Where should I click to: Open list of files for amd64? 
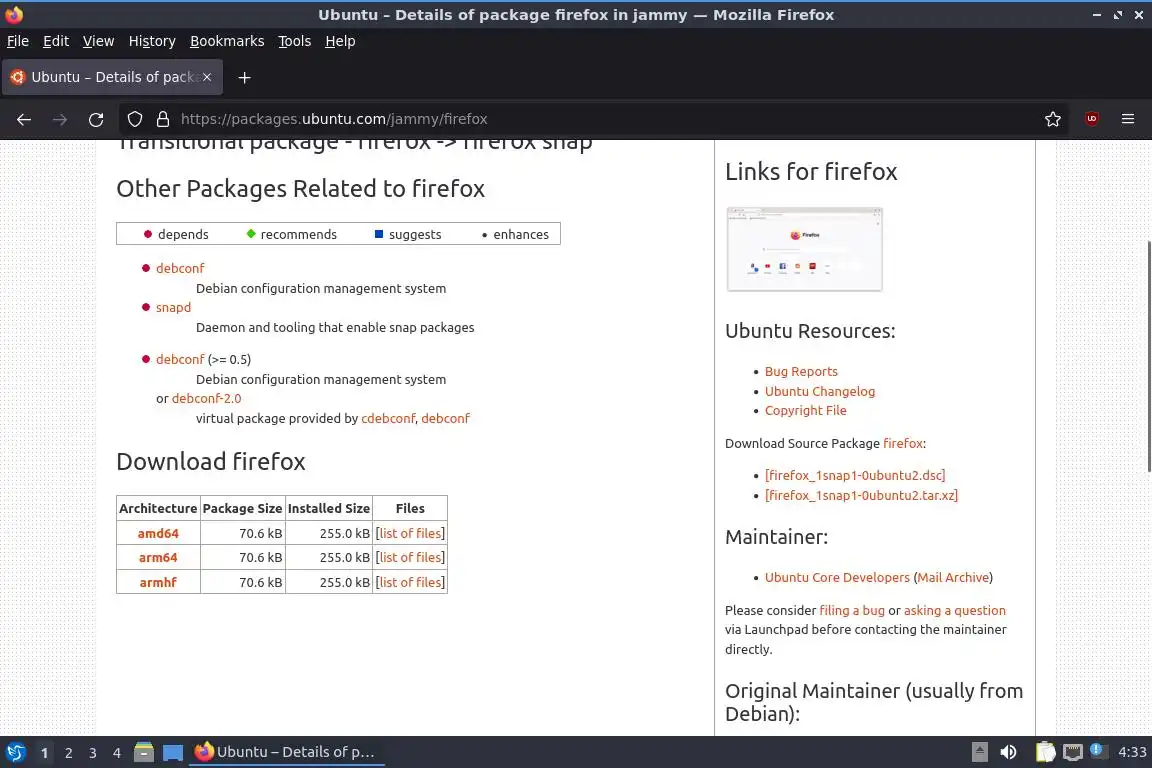411,534
